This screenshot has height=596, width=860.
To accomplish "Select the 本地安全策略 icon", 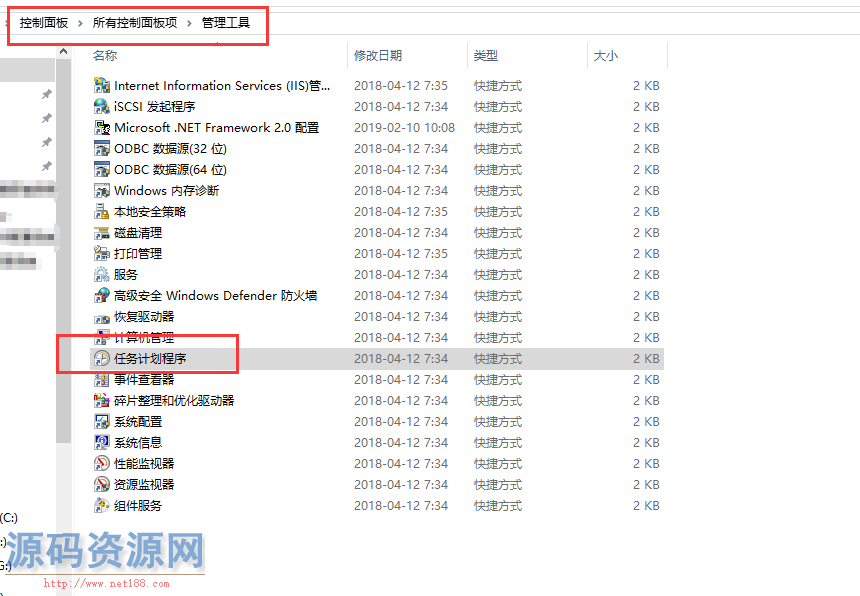I will (101, 212).
